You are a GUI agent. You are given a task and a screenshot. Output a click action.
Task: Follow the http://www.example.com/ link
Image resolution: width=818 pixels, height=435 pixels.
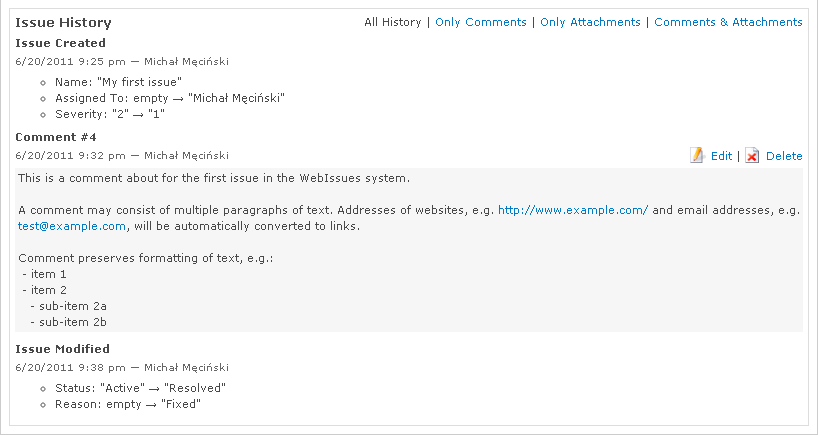tap(573, 210)
